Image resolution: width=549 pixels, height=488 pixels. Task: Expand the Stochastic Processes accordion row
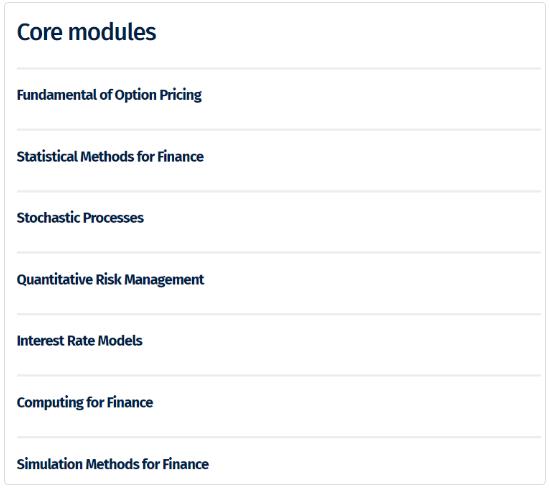pos(279,222)
